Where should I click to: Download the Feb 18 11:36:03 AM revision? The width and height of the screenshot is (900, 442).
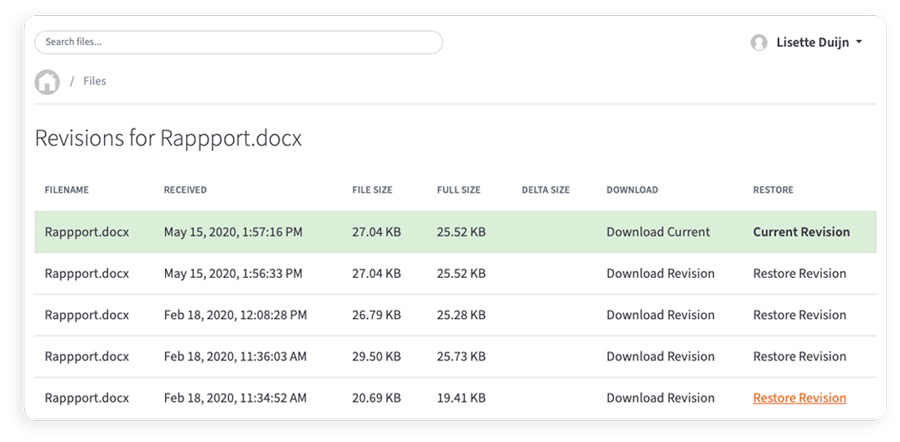pos(660,356)
